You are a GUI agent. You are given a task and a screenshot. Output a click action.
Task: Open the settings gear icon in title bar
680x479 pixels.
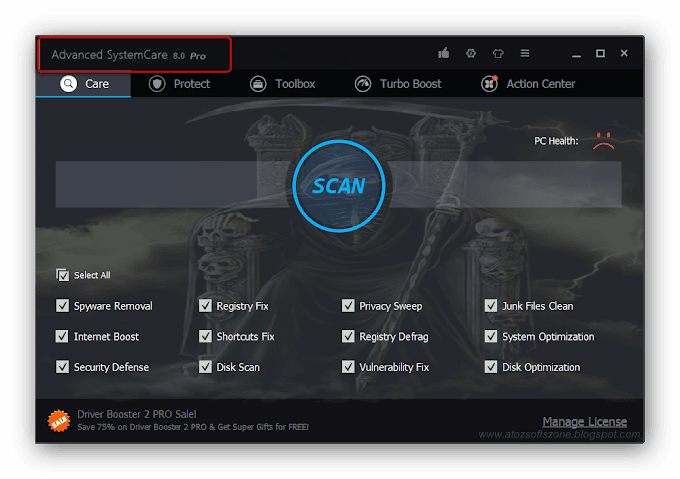tap(471, 53)
